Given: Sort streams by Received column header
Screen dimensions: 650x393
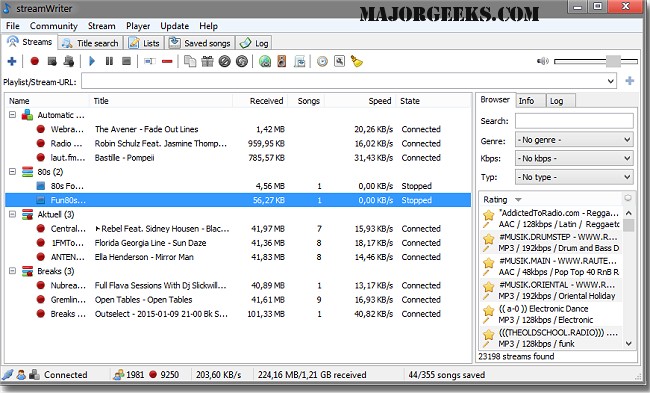Looking at the screenshot, I should (x=260, y=101).
